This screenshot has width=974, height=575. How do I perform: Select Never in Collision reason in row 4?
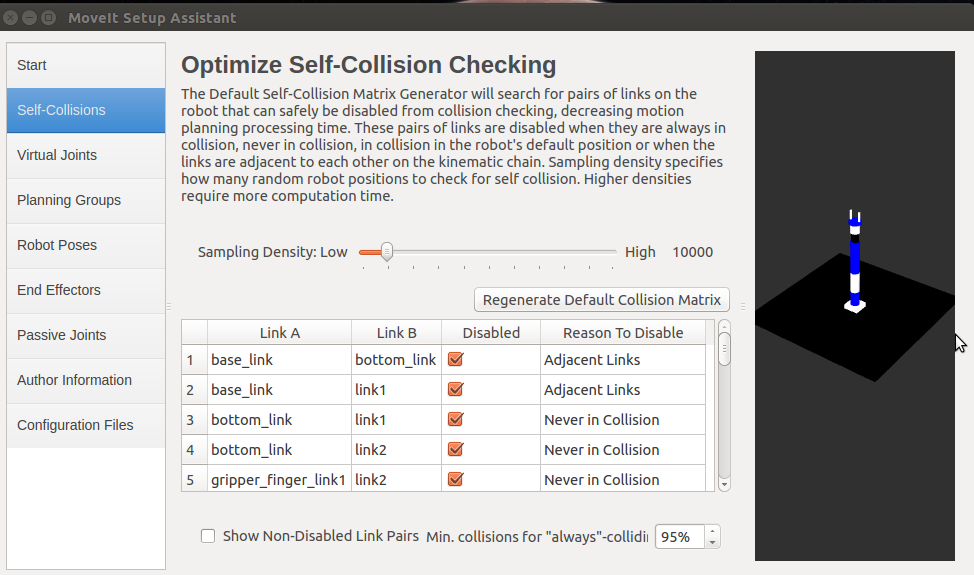point(623,450)
